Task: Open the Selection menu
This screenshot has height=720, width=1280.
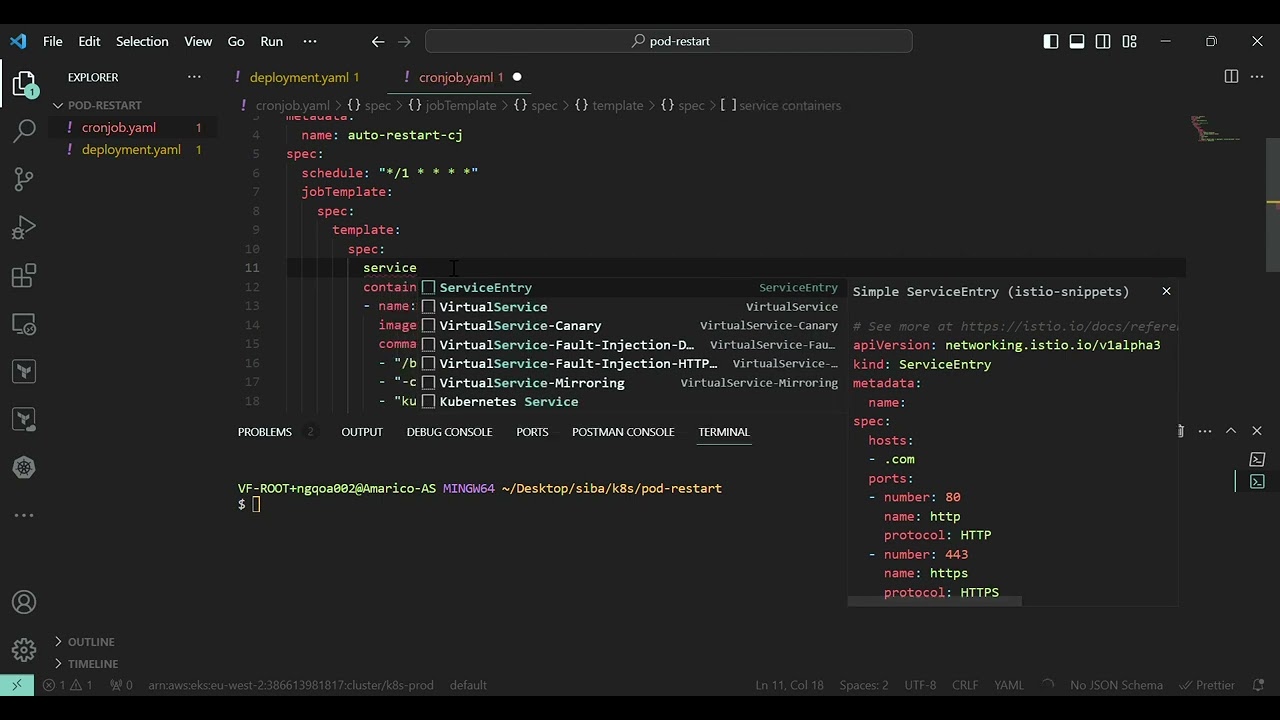Action: point(142,41)
